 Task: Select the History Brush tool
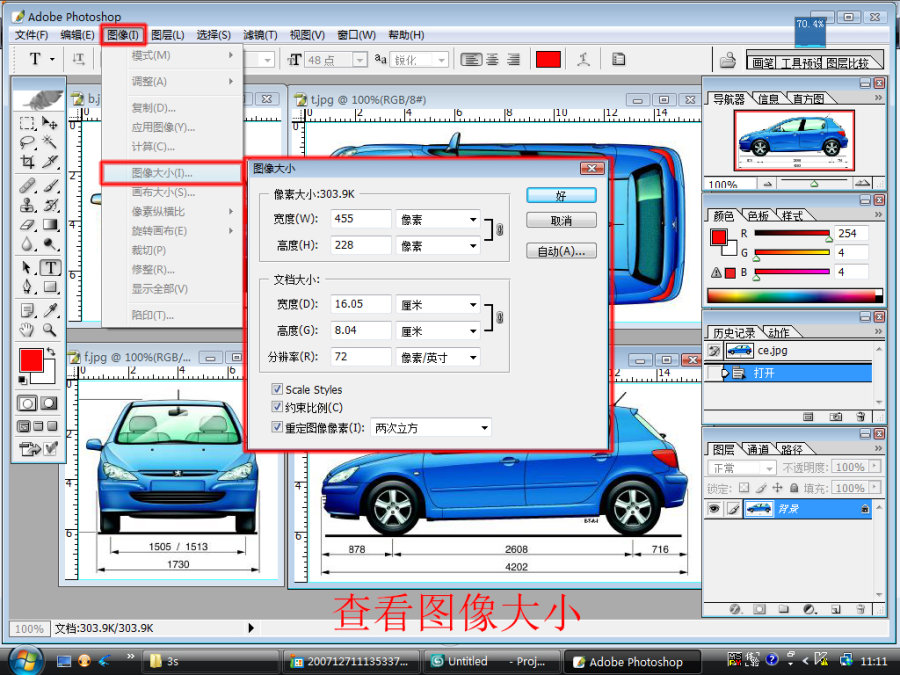point(50,204)
